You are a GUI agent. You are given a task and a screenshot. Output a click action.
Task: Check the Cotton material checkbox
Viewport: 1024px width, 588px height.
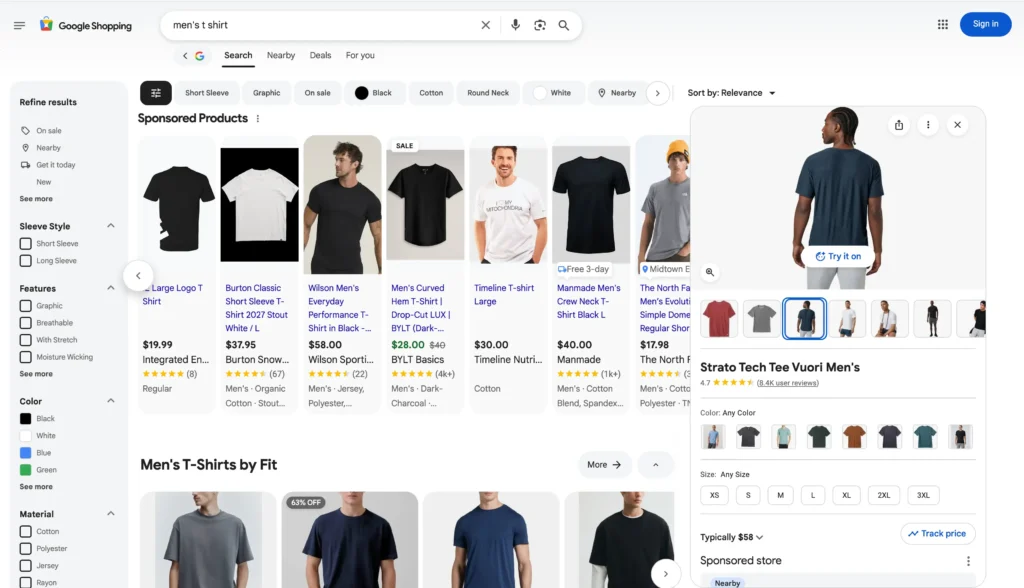(x=25, y=532)
